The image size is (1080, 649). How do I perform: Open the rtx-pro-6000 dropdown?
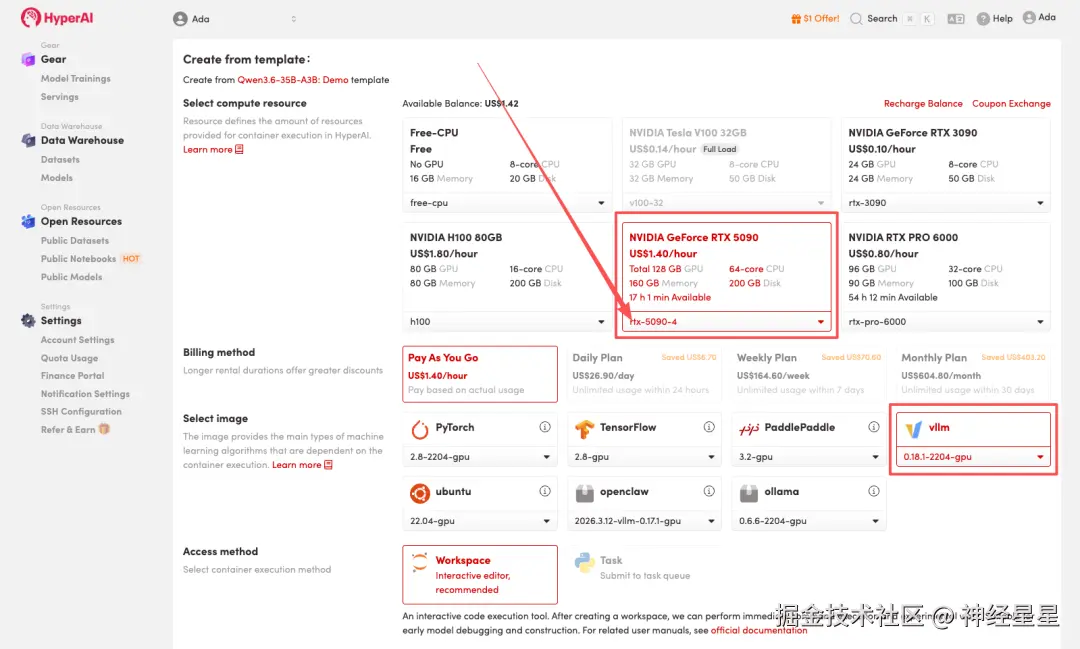pyautogui.click(x=946, y=322)
